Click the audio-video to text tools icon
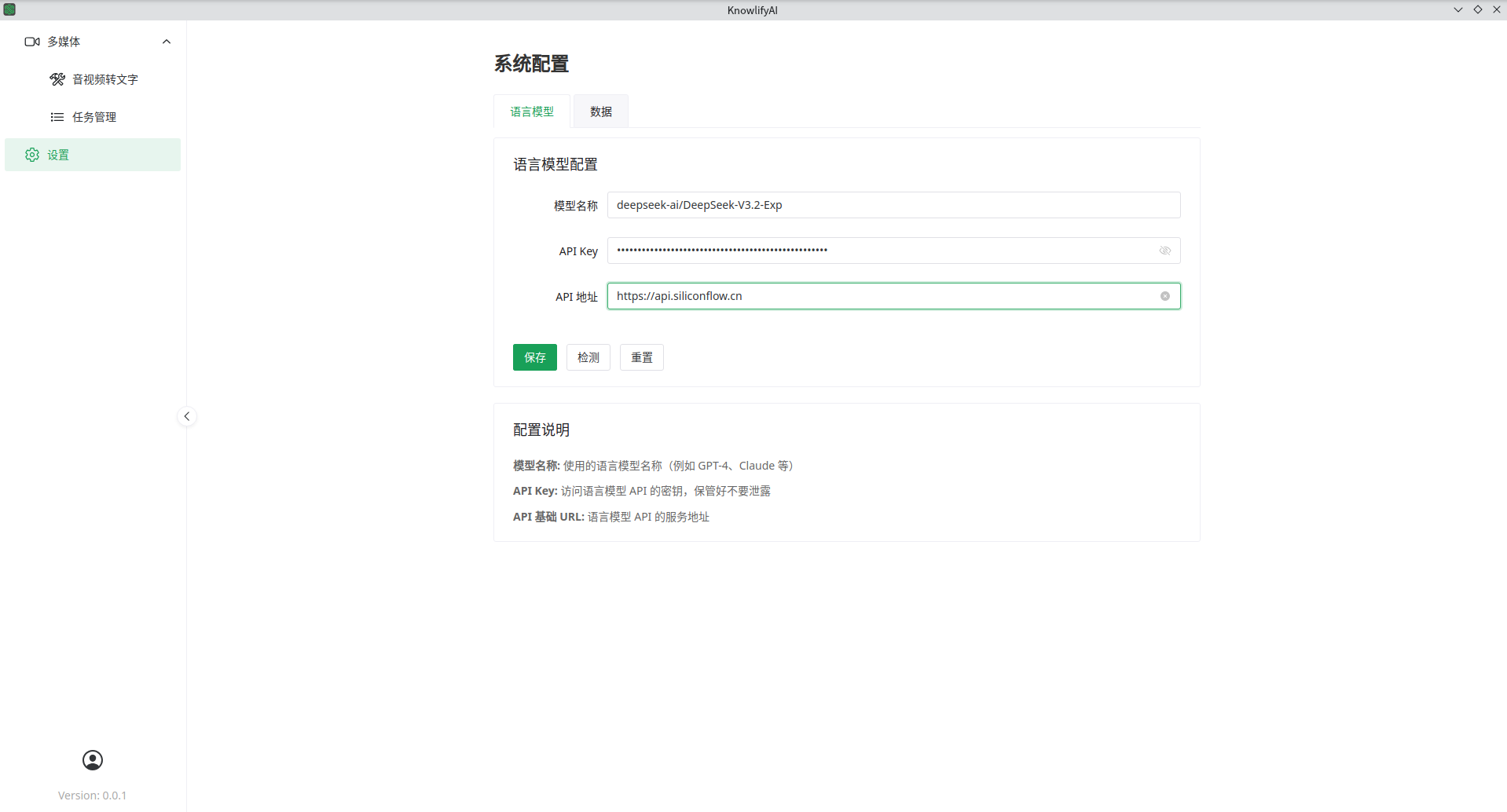The height and width of the screenshot is (812, 1507). [57, 79]
